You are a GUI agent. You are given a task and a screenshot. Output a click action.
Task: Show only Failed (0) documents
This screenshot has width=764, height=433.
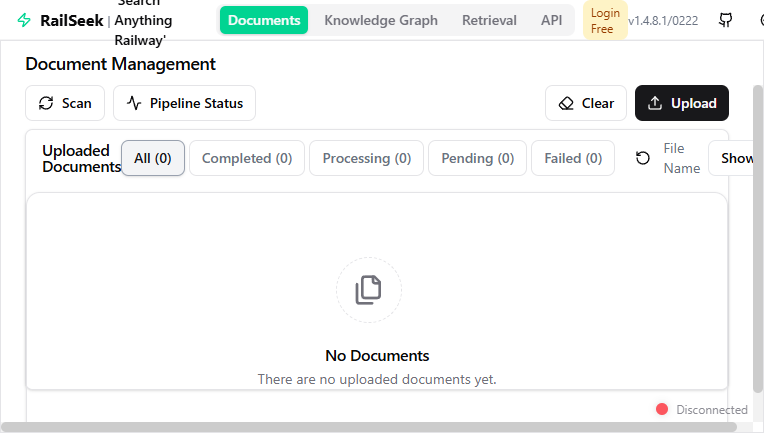(x=572, y=158)
